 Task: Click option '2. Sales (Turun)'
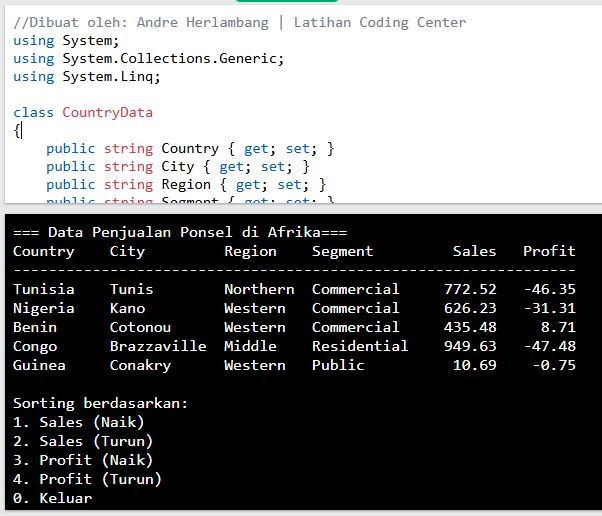coord(83,442)
